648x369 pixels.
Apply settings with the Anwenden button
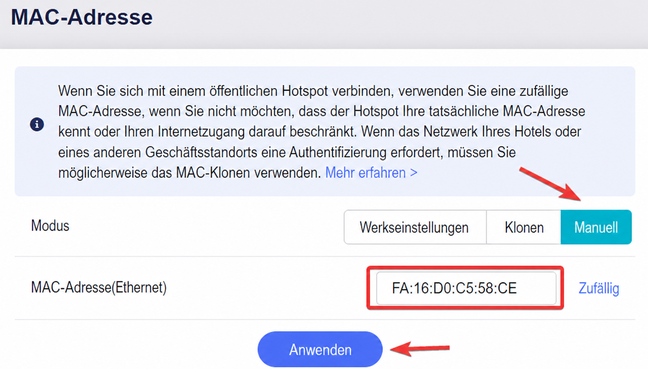(x=320, y=350)
